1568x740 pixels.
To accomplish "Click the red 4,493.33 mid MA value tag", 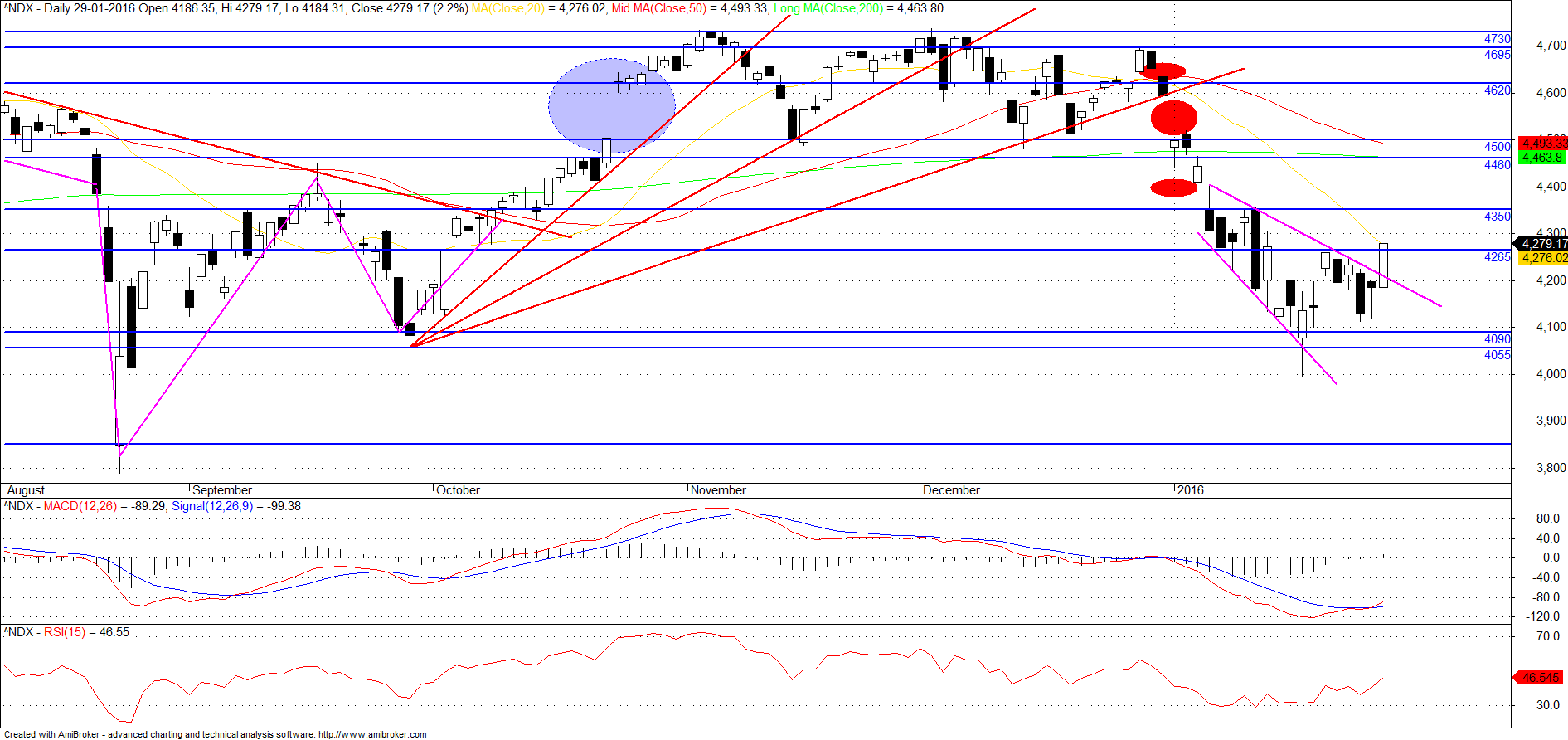I will tap(1541, 144).
